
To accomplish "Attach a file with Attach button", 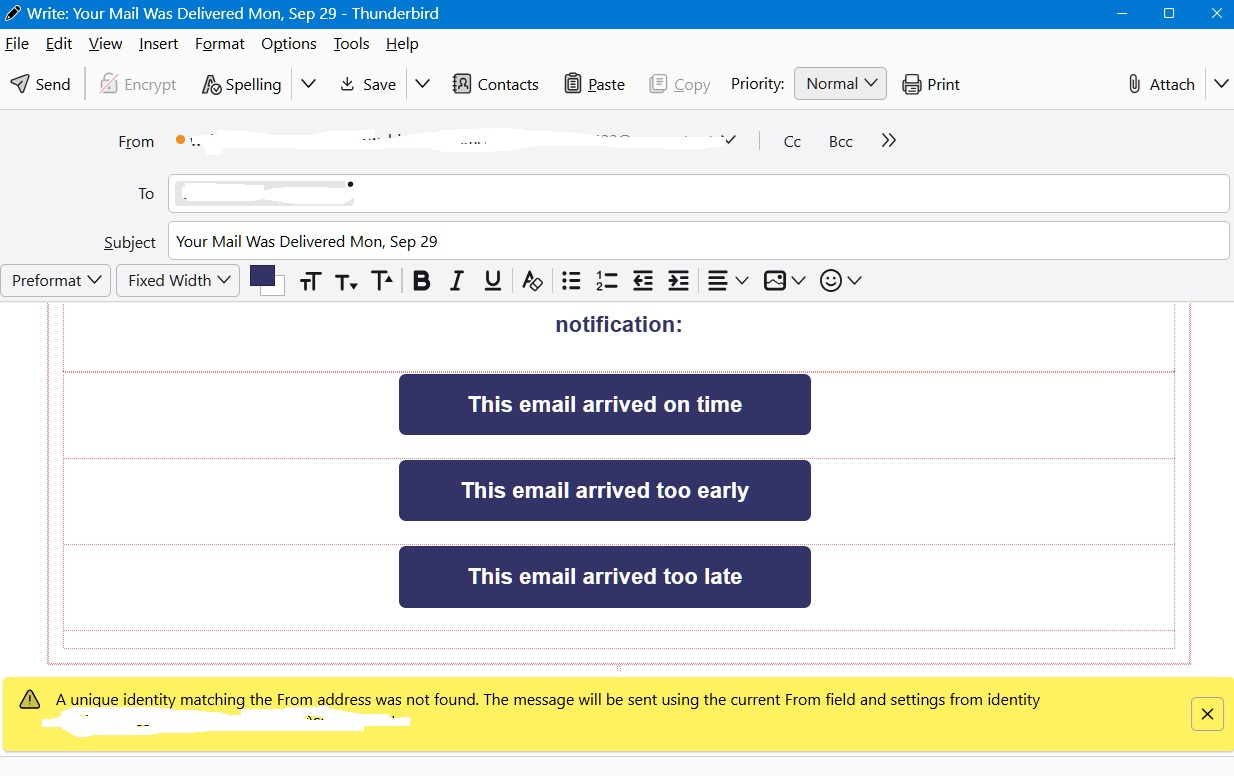I will pos(1161,84).
